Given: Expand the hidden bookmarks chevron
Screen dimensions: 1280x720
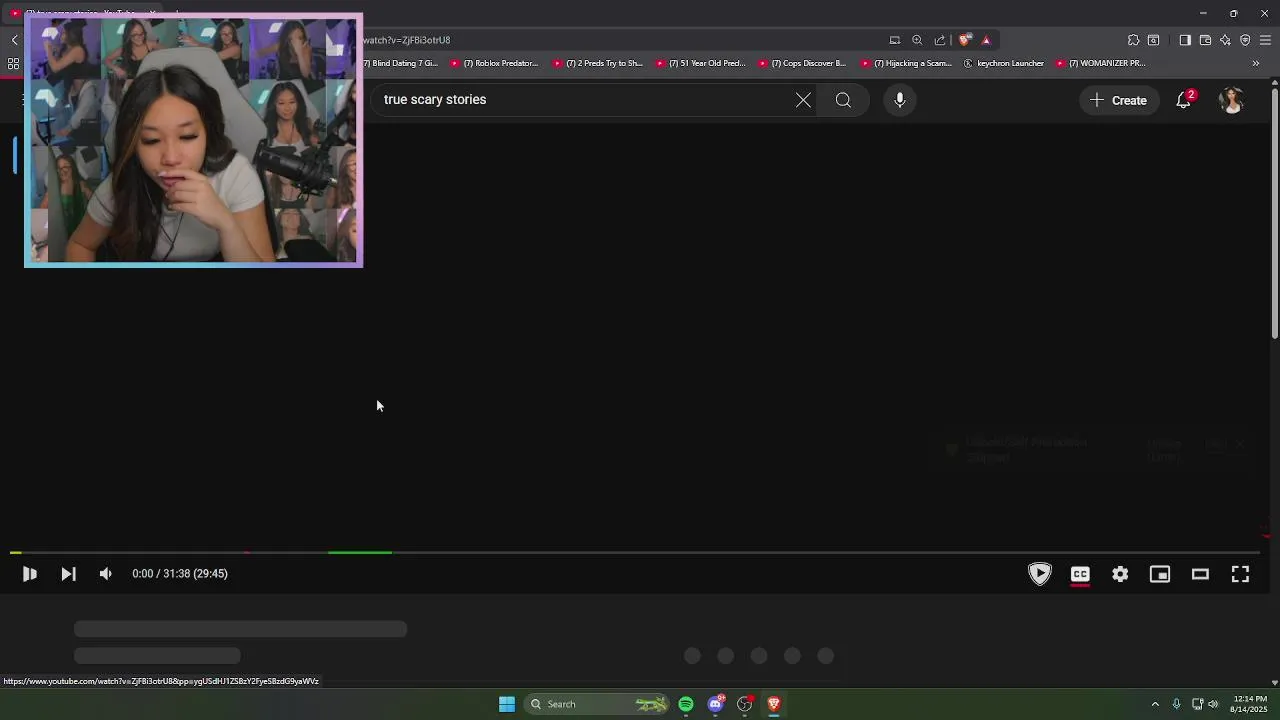Looking at the screenshot, I should pos(1256,63).
